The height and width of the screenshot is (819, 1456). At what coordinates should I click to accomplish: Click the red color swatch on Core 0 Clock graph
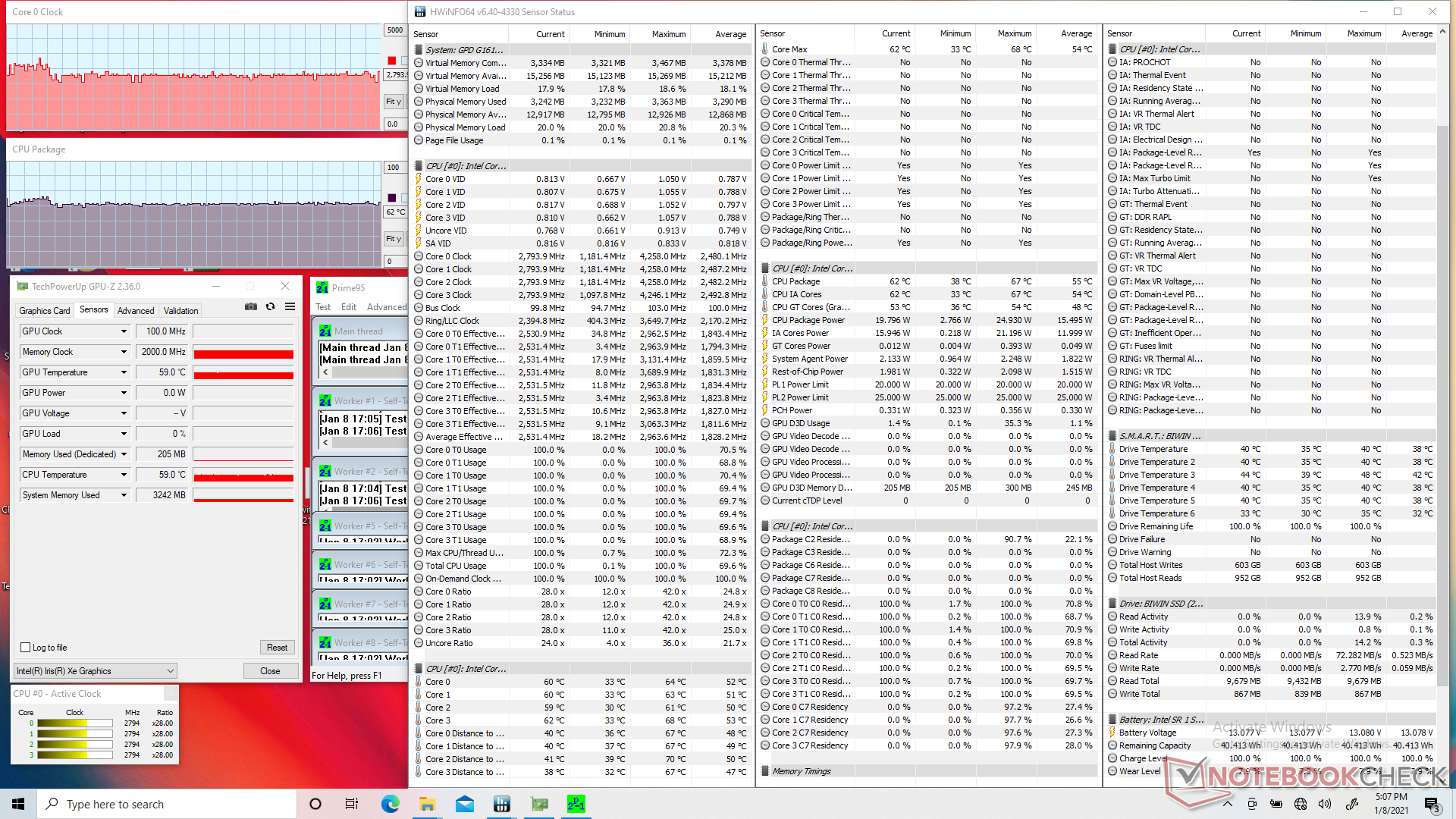pyautogui.click(x=392, y=61)
